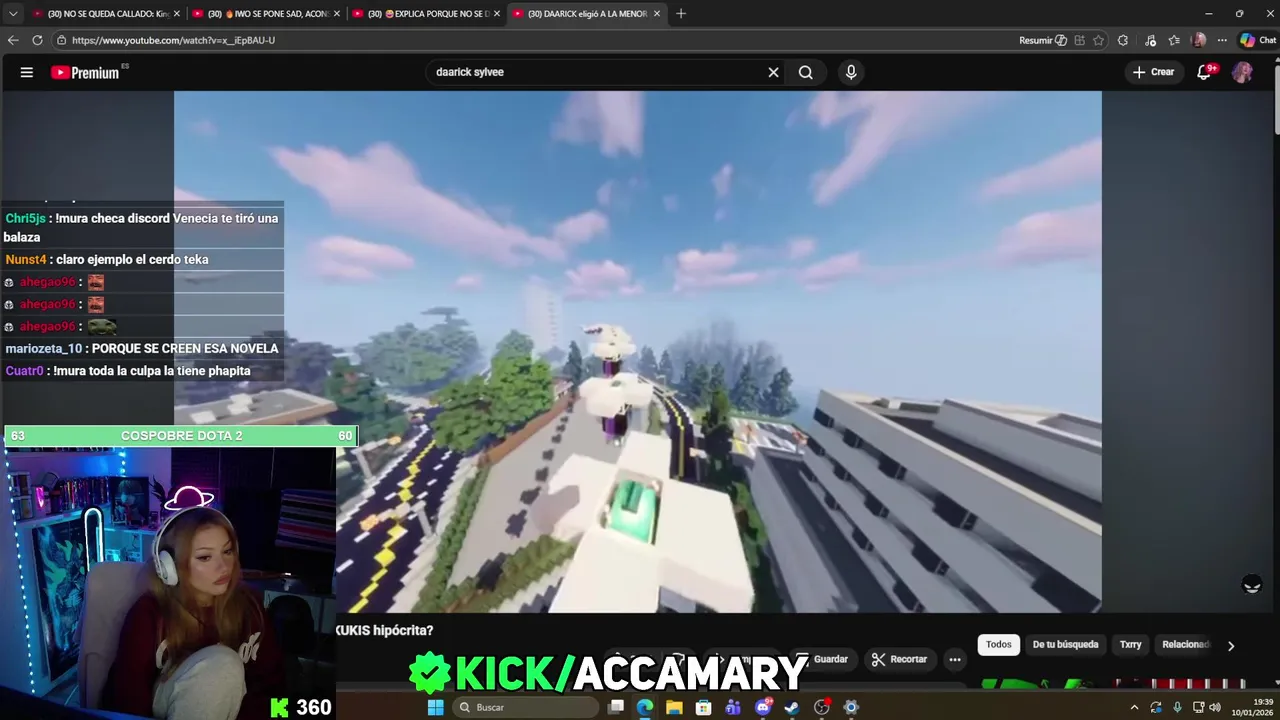Image resolution: width=1280 pixels, height=720 pixels.
Task: Open Microsoft Edge from taskbar
Action: coord(645,707)
